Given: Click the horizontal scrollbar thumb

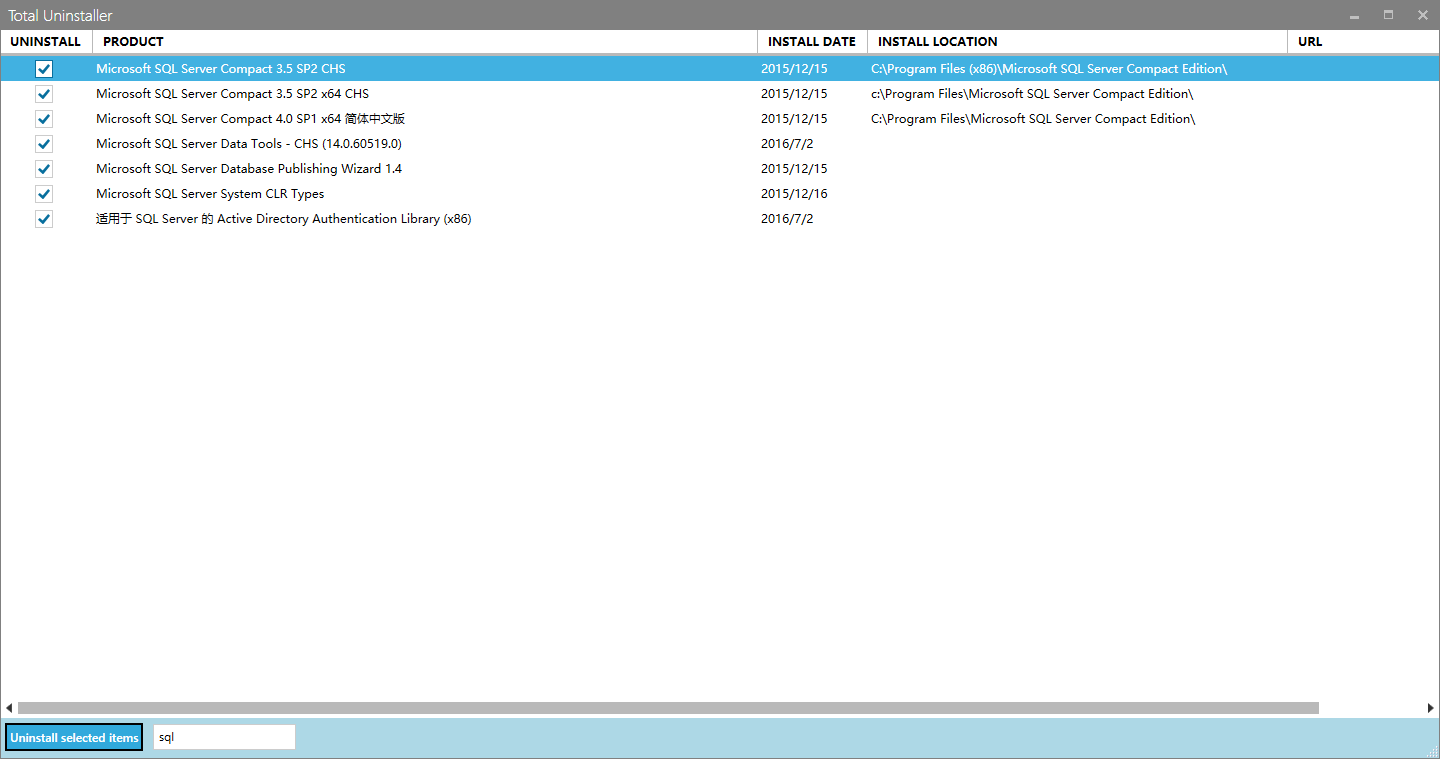Looking at the screenshot, I should click(x=668, y=708).
